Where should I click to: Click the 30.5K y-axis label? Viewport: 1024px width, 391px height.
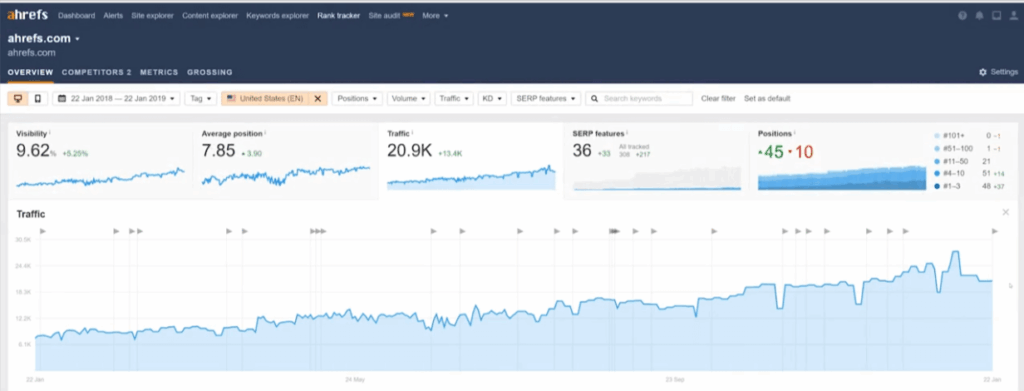click(x=23, y=240)
